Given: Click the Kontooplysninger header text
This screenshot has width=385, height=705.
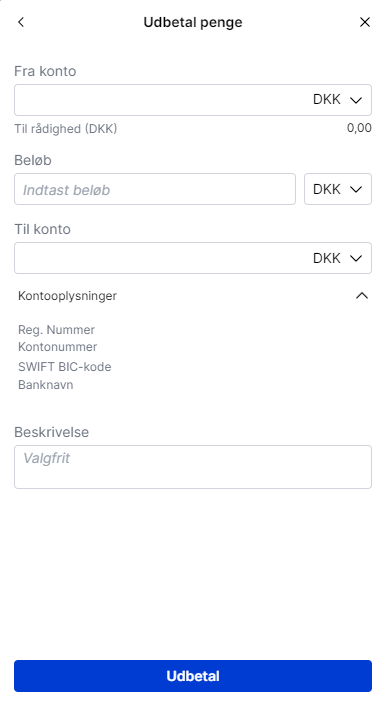Looking at the screenshot, I should coord(67,296).
